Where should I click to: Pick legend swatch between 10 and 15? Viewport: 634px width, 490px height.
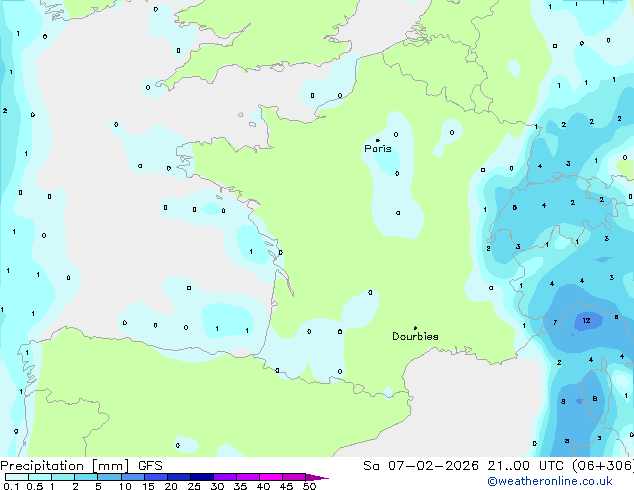[x=132, y=477]
